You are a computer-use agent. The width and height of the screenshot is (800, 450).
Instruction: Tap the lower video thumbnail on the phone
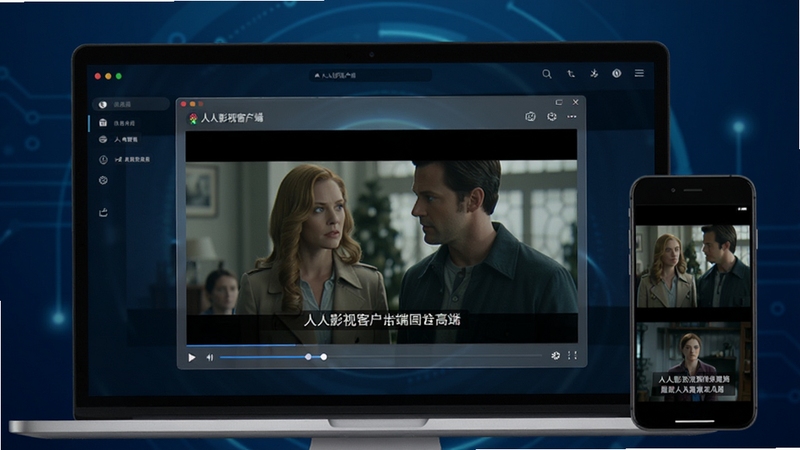pos(693,361)
